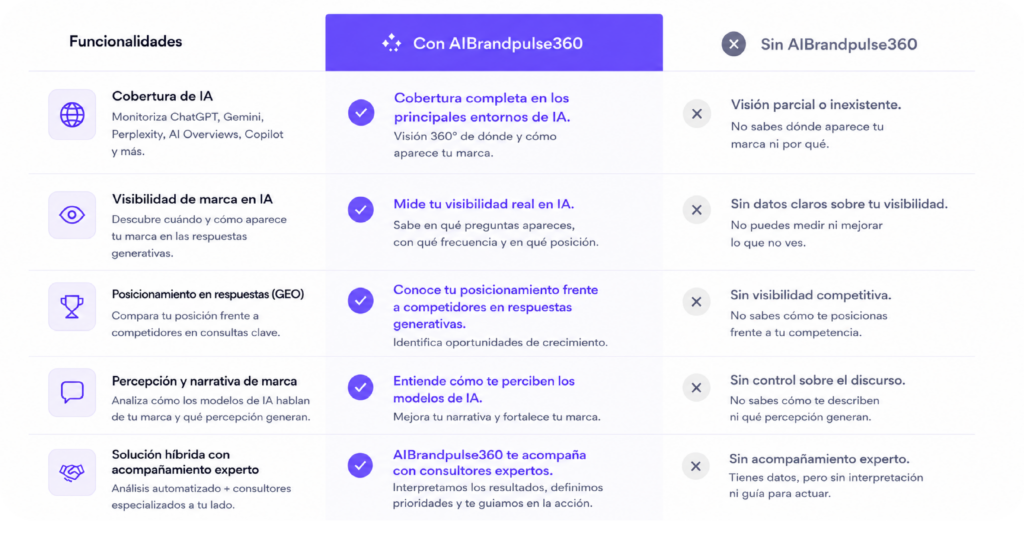Click Entiende cómo te perciben los modelos text
The width and height of the screenshot is (1024, 539).
tap(484, 389)
